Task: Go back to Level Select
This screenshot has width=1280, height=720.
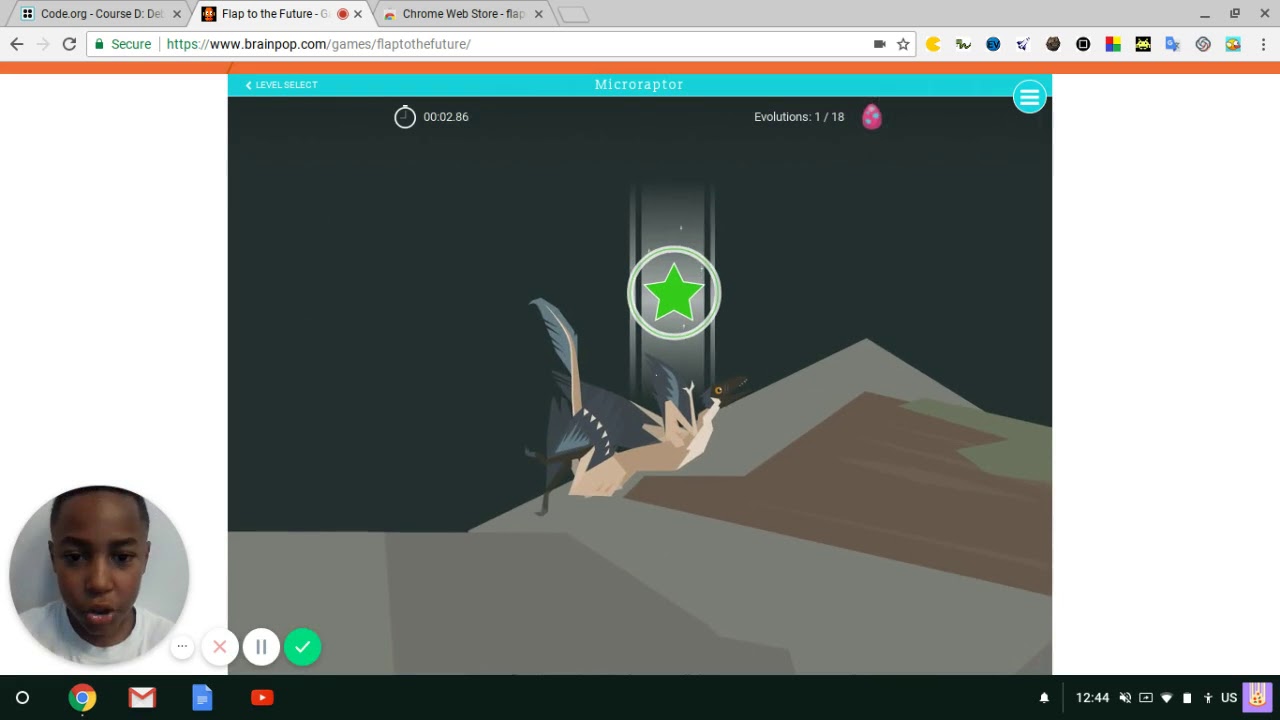Action: (281, 85)
